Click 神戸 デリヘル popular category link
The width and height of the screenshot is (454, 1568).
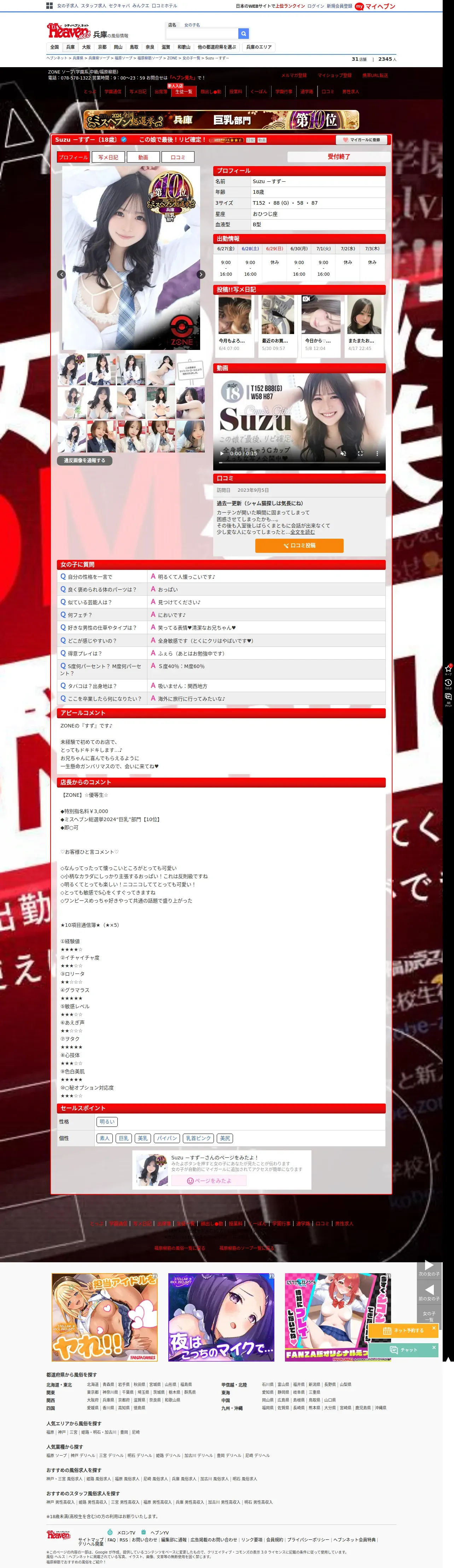83,1455
